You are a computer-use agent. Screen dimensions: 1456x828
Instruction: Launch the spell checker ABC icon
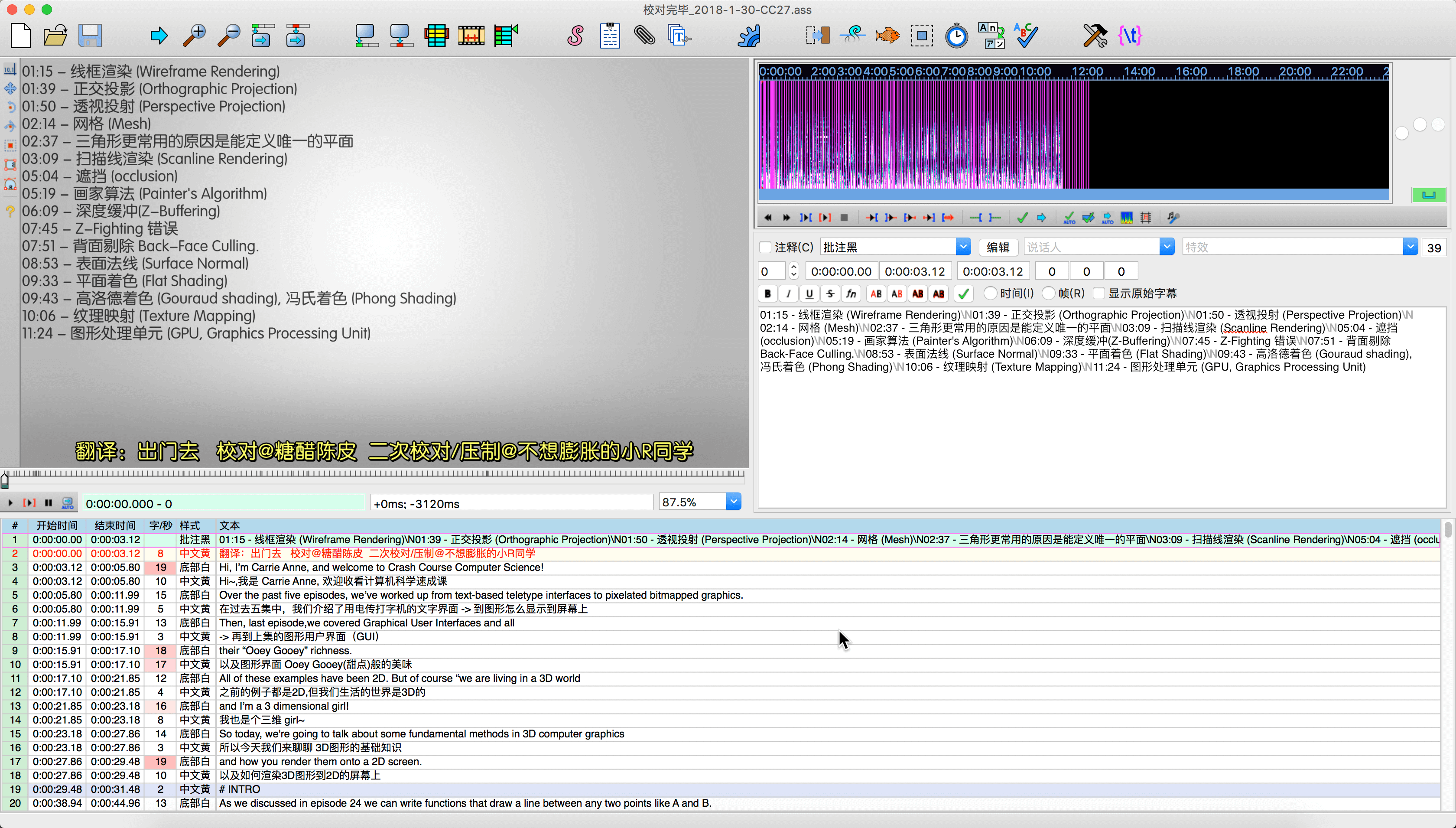point(1027,36)
